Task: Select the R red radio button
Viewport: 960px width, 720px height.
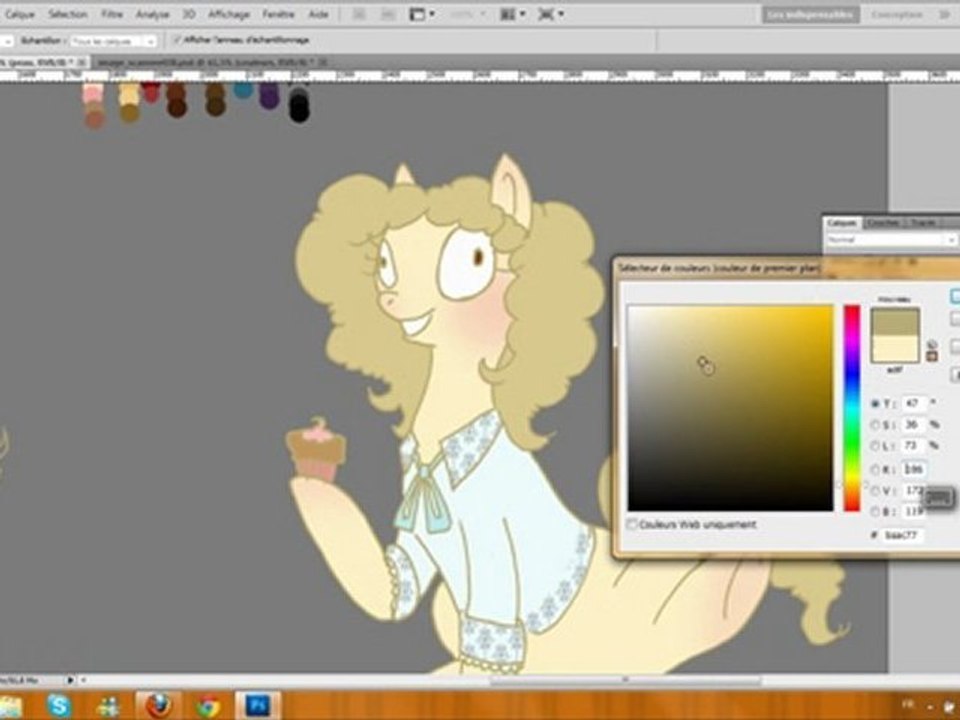Action: (x=875, y=470)
